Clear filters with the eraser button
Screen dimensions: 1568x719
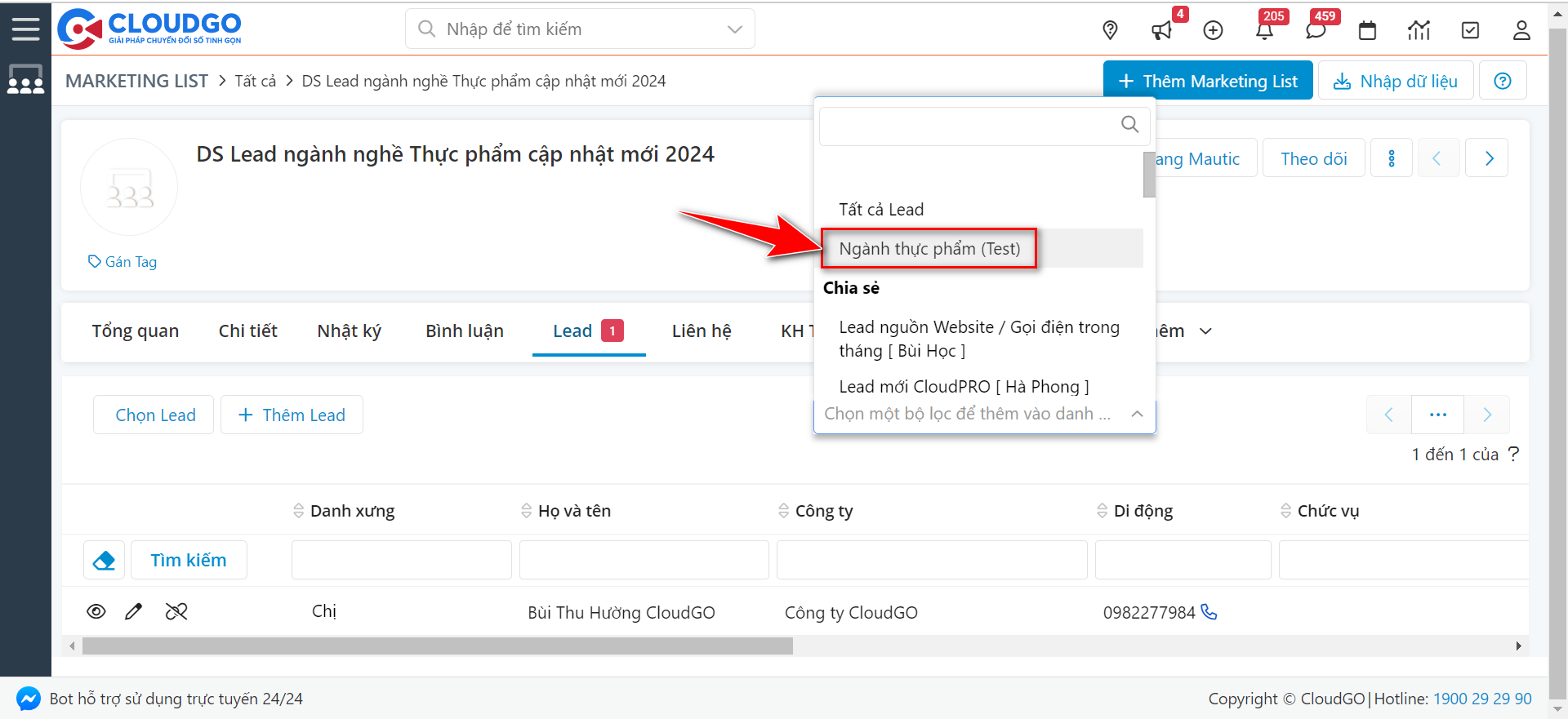pyautogui.click(x=104, y=561)
